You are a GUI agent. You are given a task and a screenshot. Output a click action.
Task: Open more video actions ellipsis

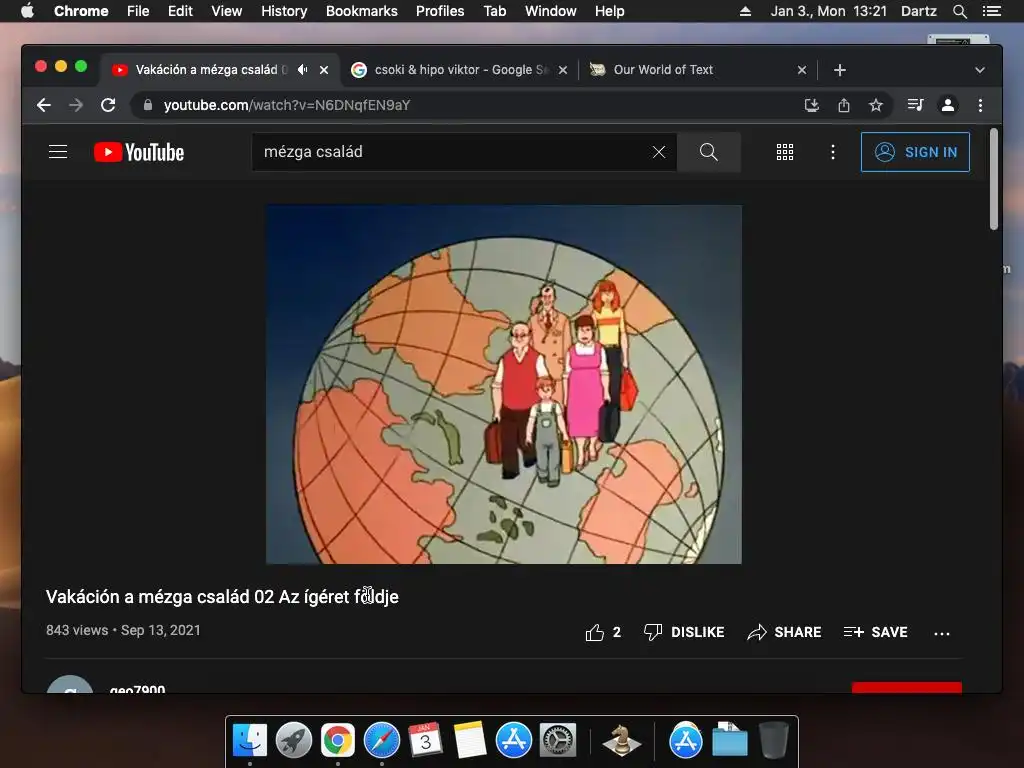coord(942,633)
